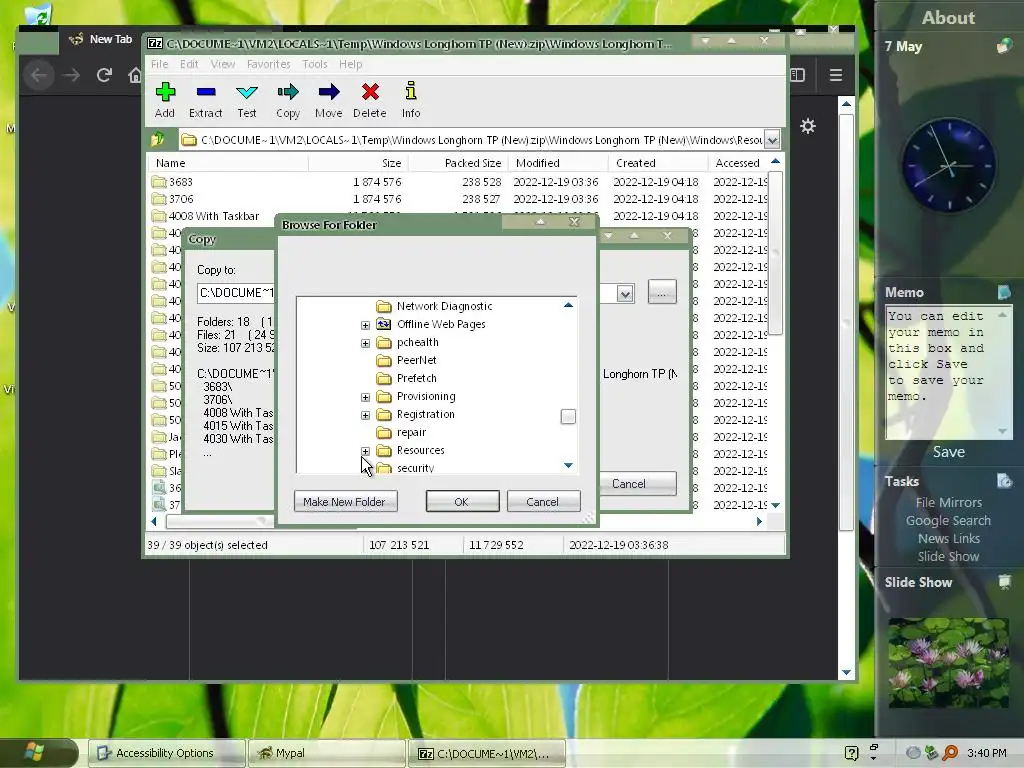Open the Slide Show task link

point(948,556)
